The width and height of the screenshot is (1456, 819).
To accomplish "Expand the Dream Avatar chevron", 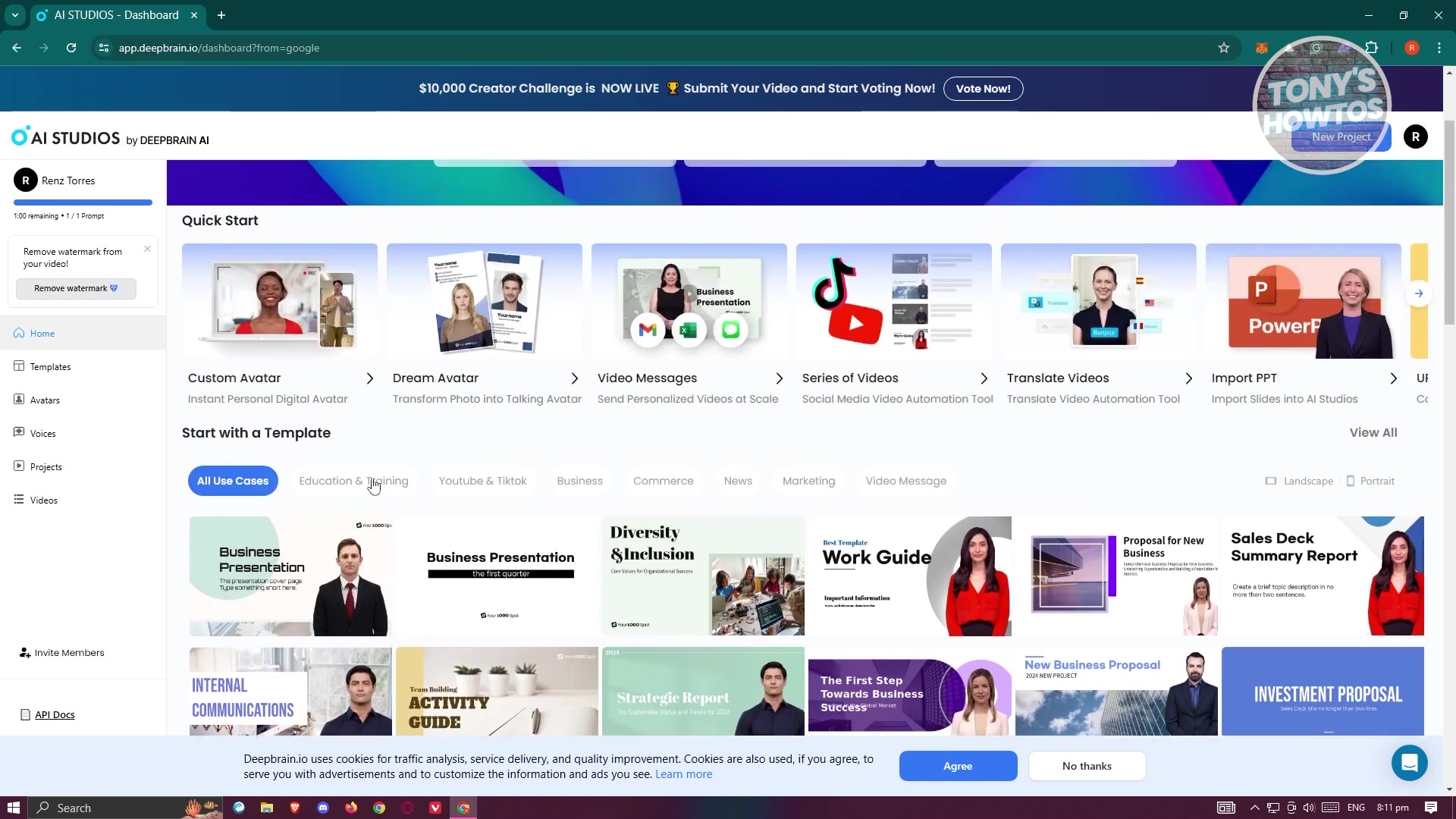I will (574, 378).
